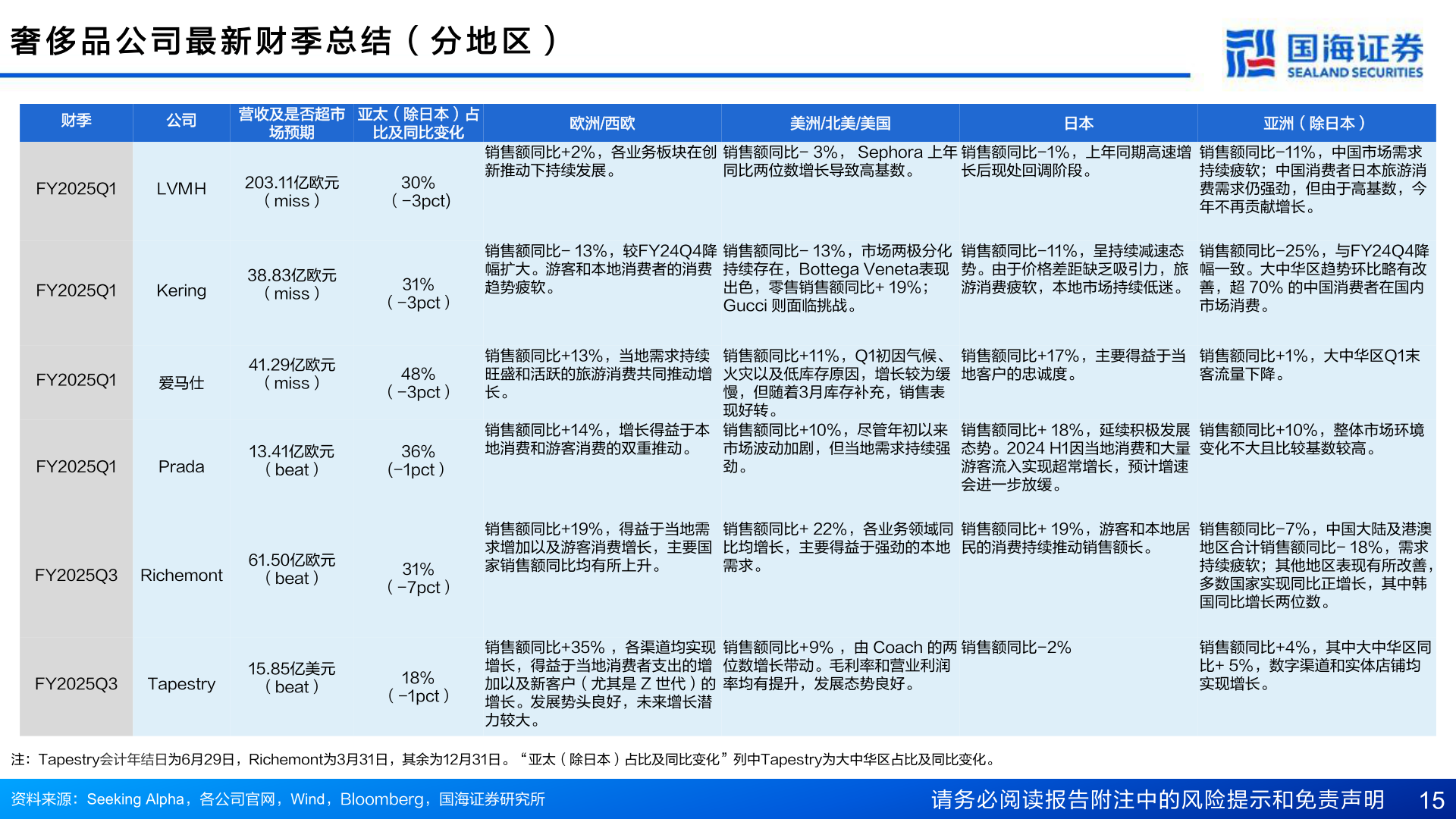This screenshot has width=1456, height=819.
Task: Click the 资料来源 Seeking Alpha source line
Action: 278,799
